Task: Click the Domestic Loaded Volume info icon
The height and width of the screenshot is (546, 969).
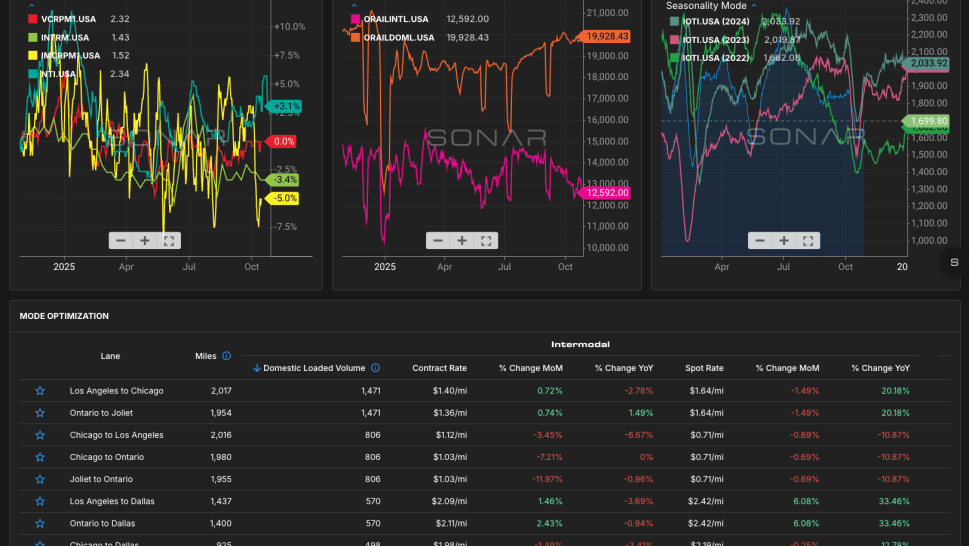Action: [375, 368]
